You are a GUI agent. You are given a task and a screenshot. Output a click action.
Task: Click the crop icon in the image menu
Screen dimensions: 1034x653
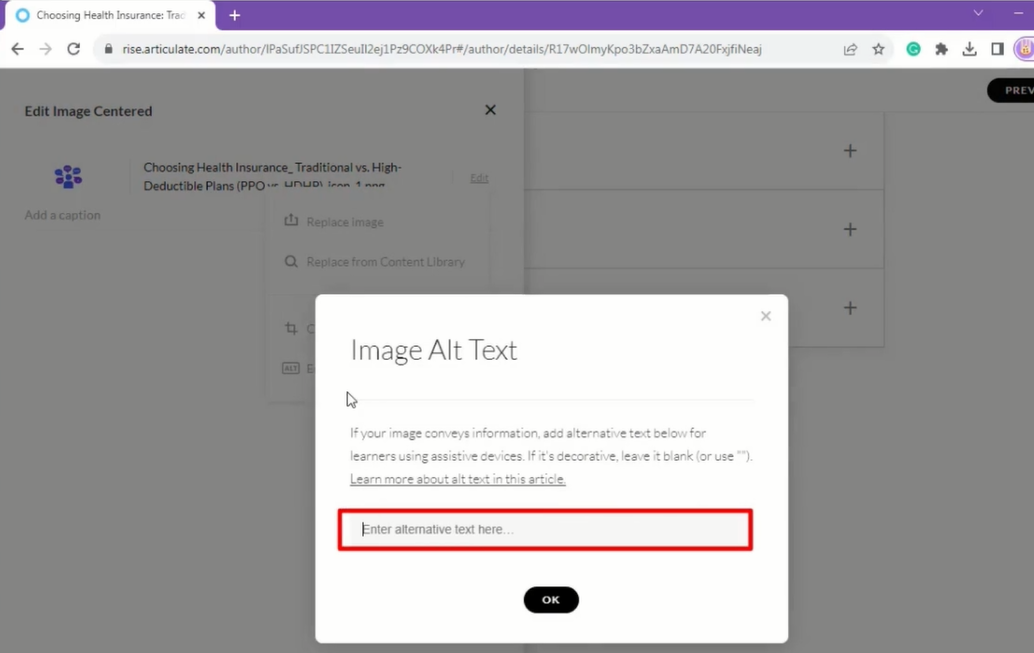291,328
